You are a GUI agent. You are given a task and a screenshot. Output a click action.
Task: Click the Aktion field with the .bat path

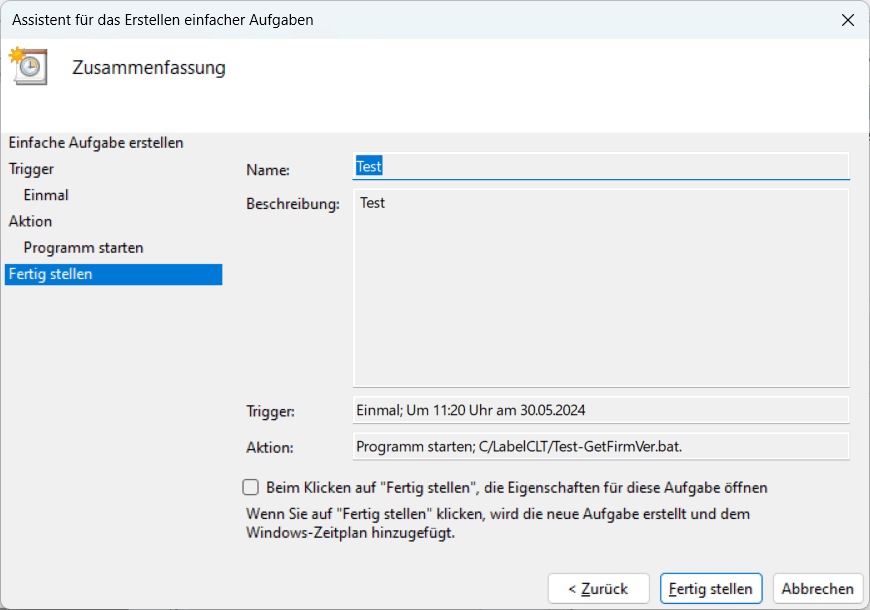pos(600,446)
